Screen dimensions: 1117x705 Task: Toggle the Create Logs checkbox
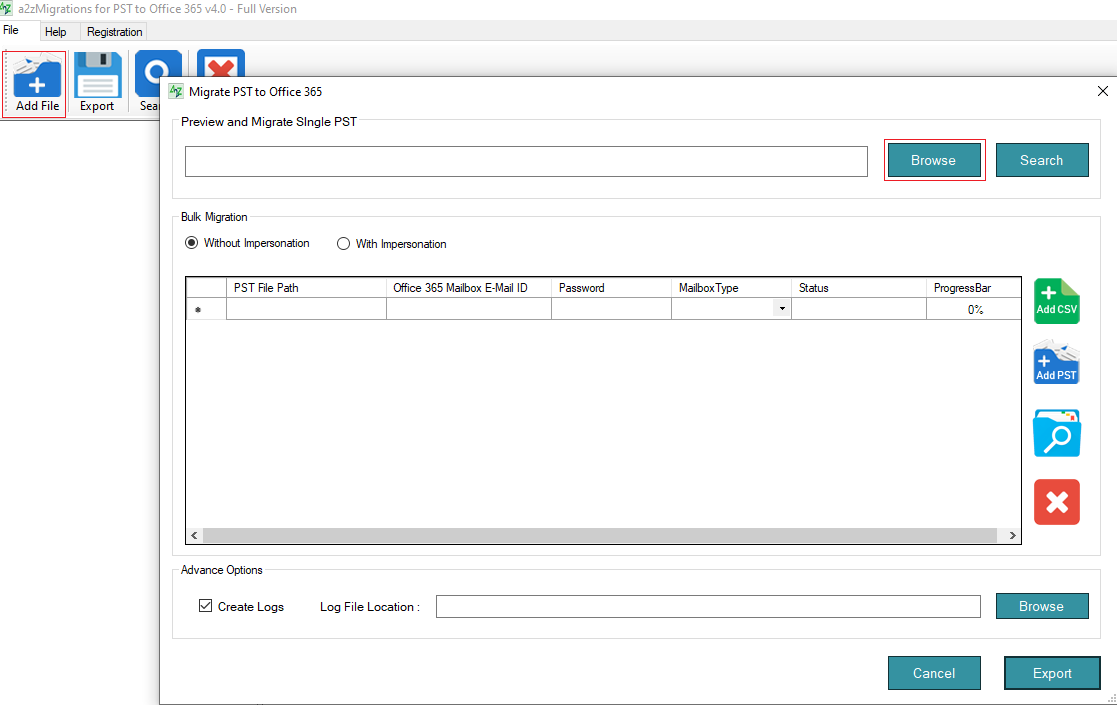pyautogui.click(x=205, y=606)
